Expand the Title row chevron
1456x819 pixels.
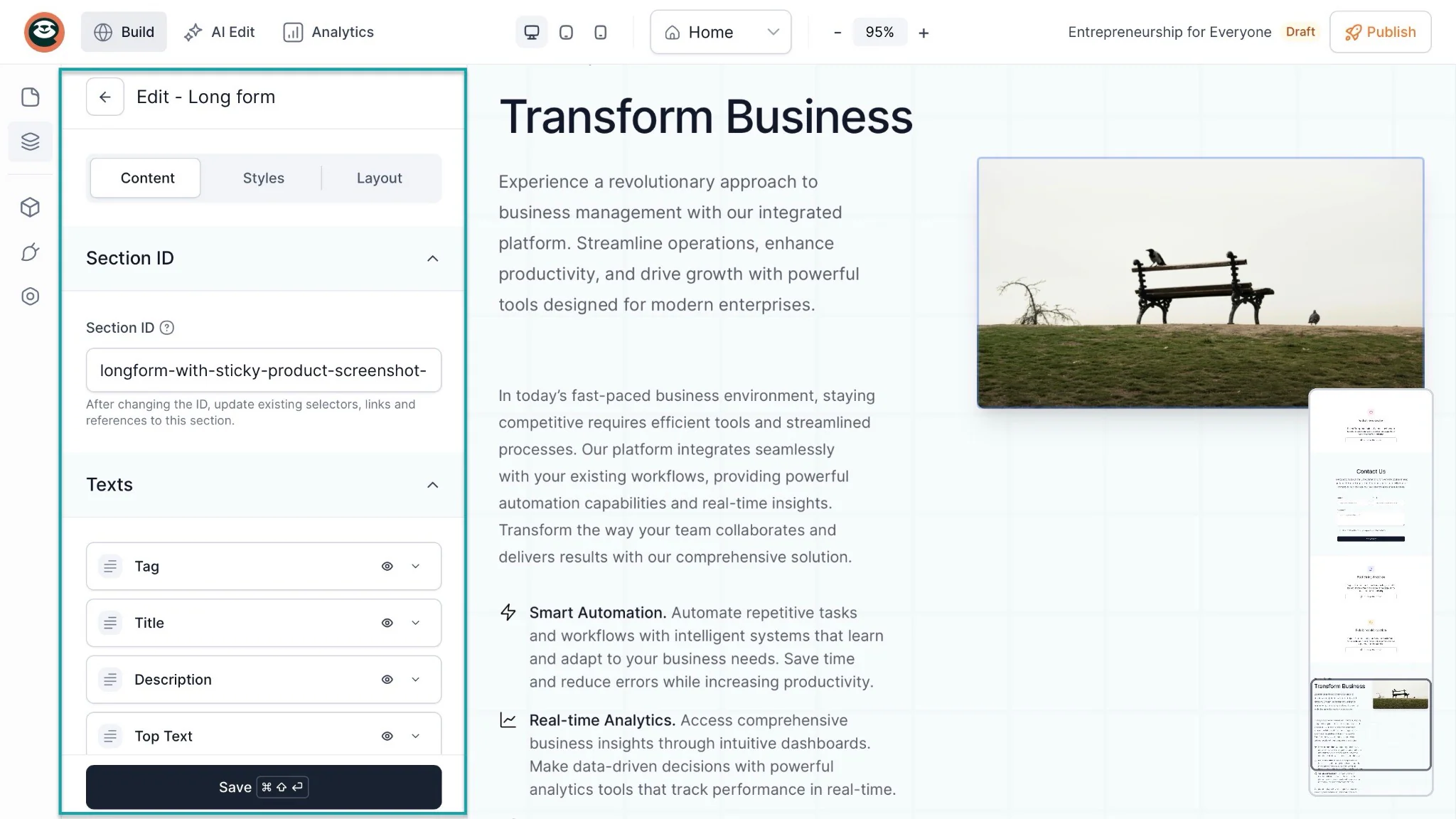pos(416,623)
